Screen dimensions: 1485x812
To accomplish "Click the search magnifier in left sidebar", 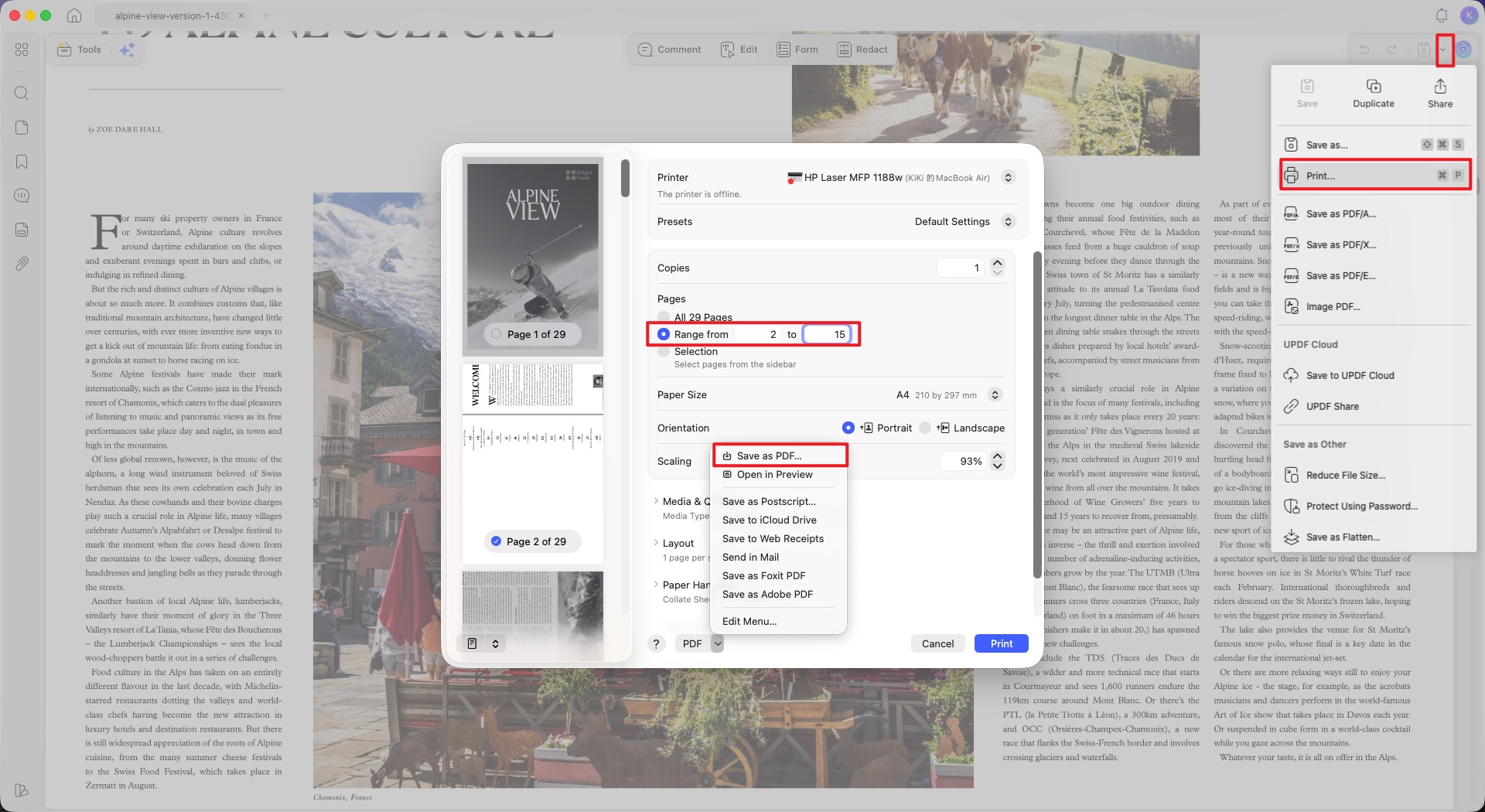I will tap(22, 94).
